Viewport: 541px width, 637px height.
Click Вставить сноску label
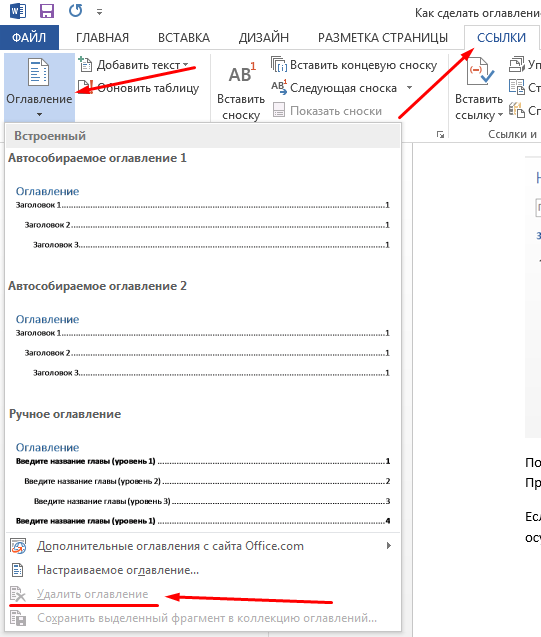(241, 107)
